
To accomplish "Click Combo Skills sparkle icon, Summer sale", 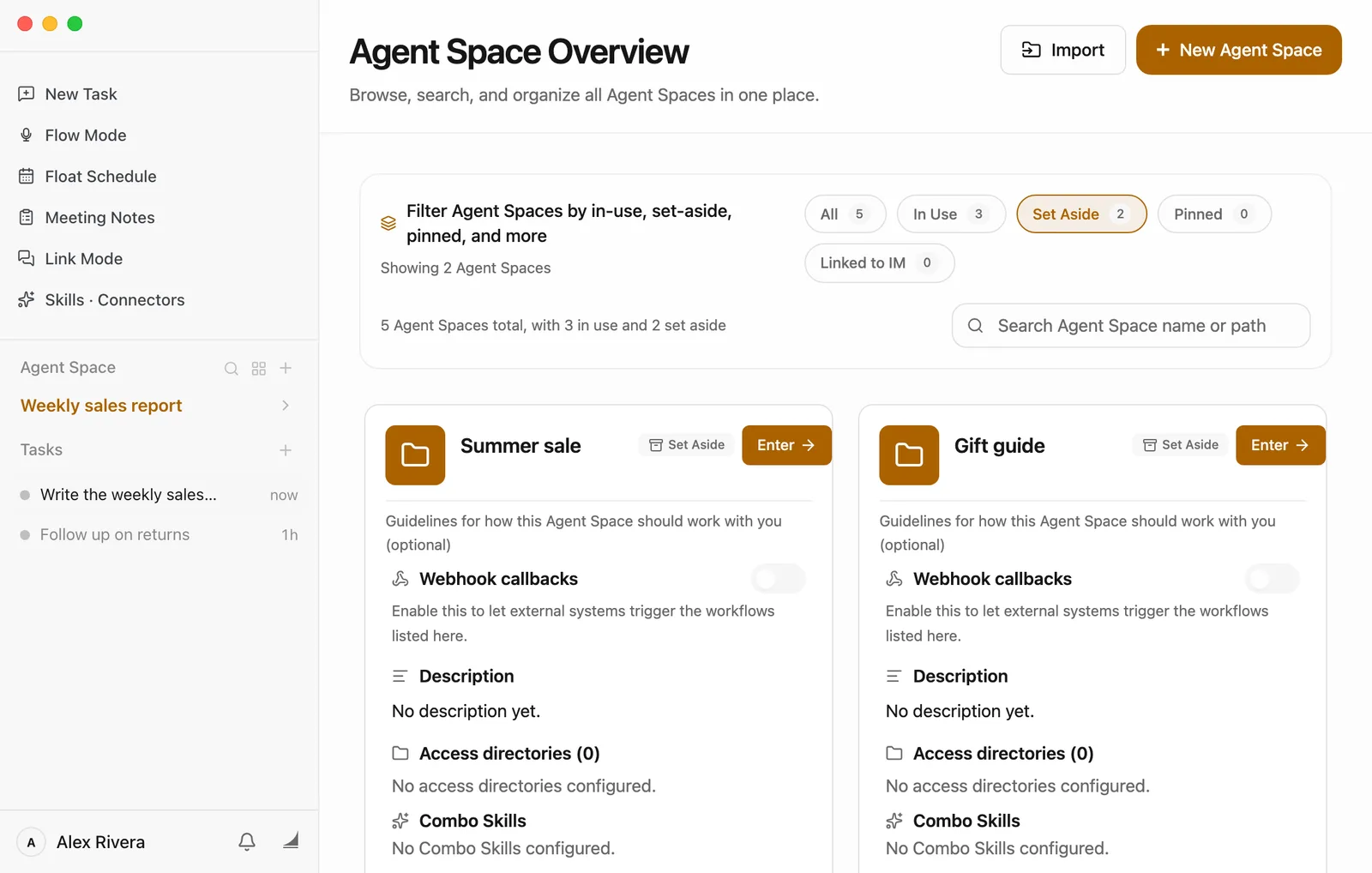I will click(400, 821).
